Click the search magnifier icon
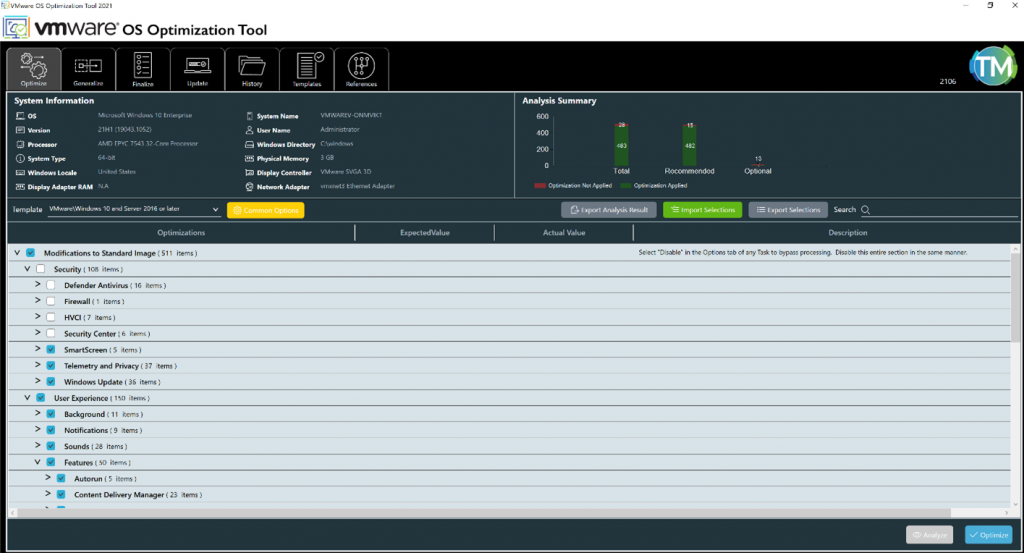1024x553 pixels. point(865,210)
